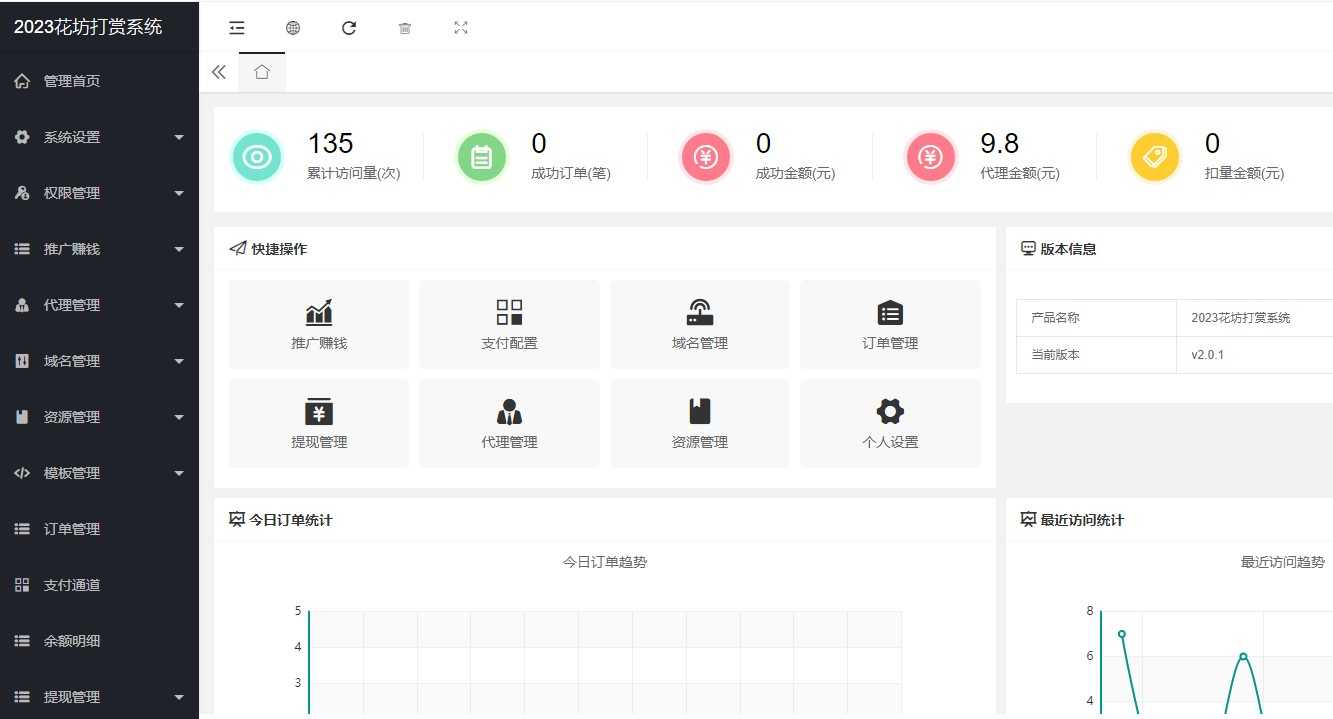Image resolution: width=1333 pixels, height=719 pixels.
Task: Open 代理管理 quick action card
Action: click(x=509, y=423)
